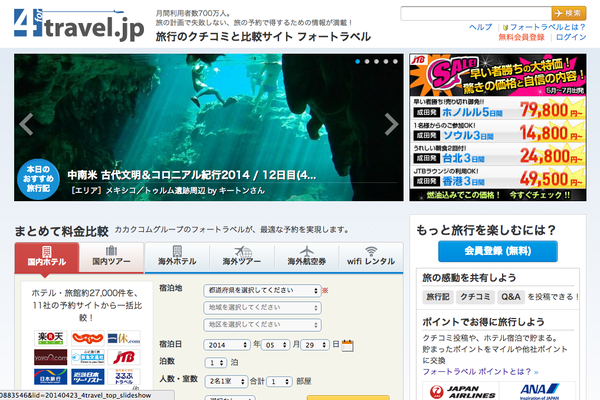The width and height of the screenshot is (600, 400).
Task: Click the 会員登録 (無料) button
Action: pos(497,251)
